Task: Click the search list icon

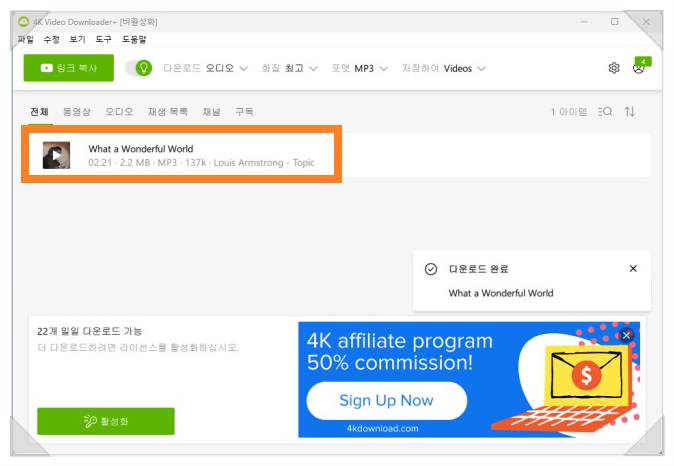Action: point(605,112)
